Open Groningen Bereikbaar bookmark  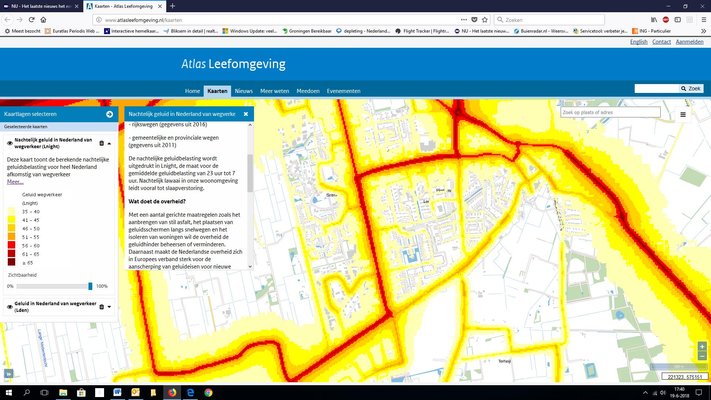tap(307, 31)
